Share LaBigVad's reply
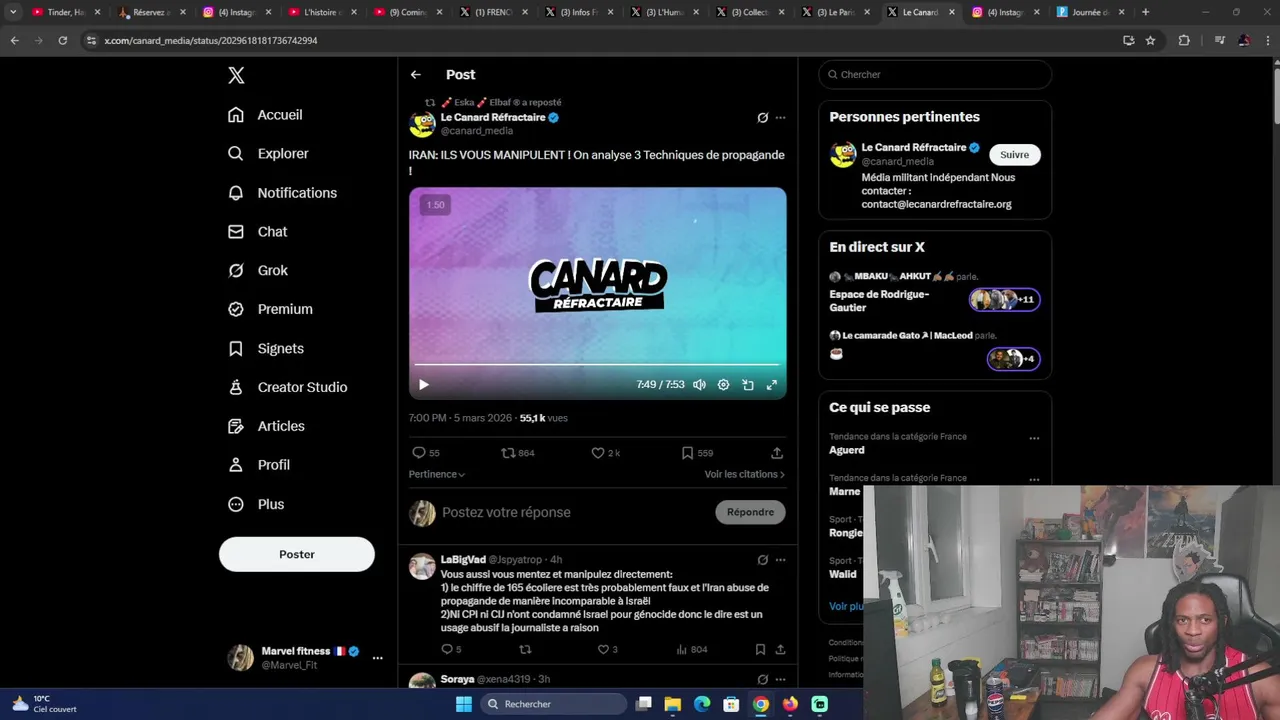The image size is (1280, 720). (780, 650)
